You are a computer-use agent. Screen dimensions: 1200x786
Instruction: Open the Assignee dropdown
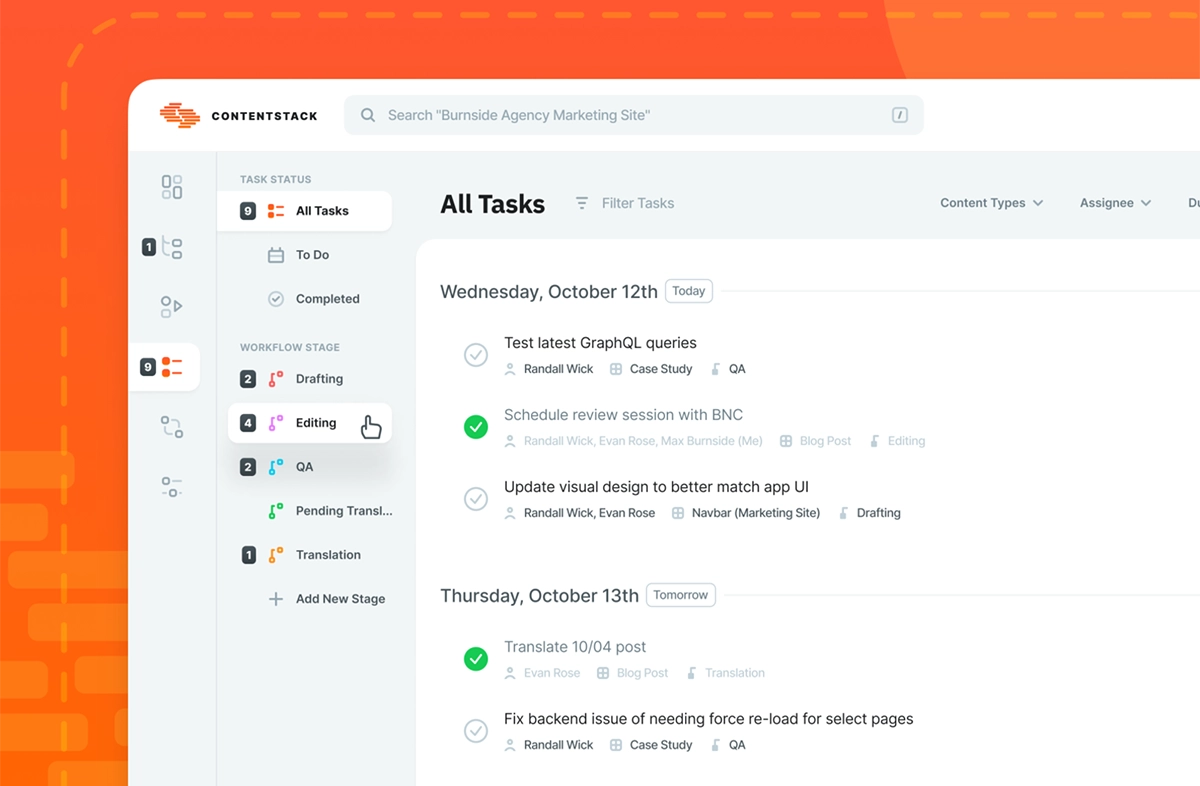1115,203
